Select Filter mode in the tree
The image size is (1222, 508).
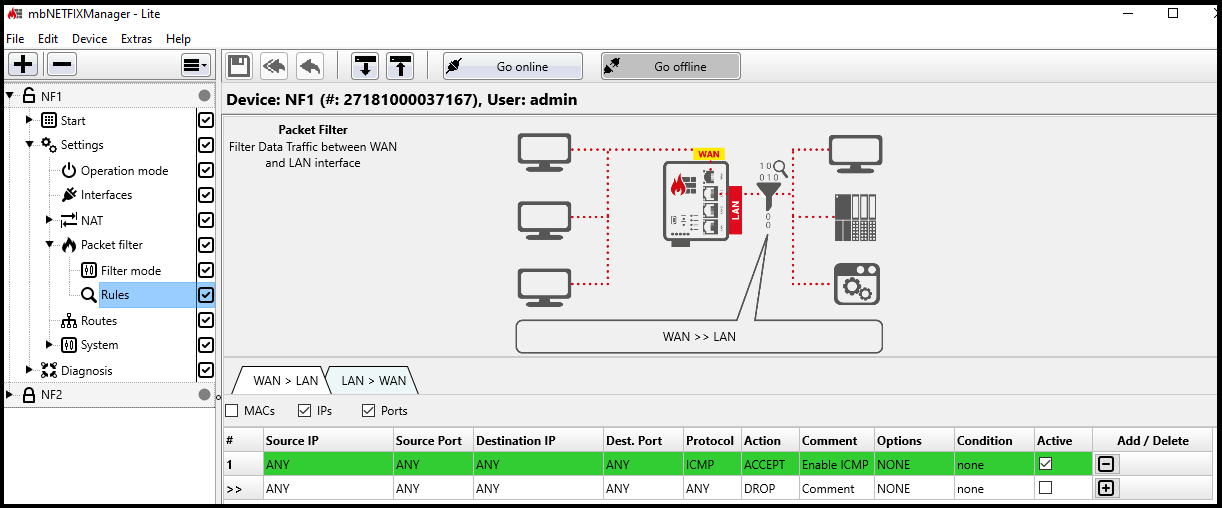131,271
